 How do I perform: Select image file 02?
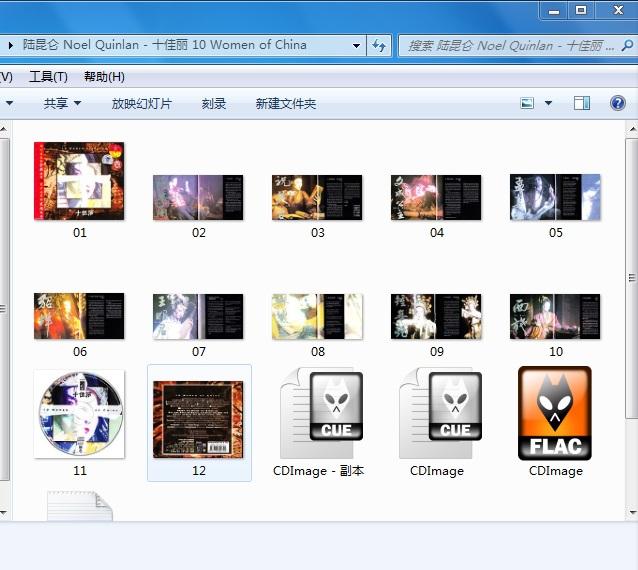[x=198, y=197]
